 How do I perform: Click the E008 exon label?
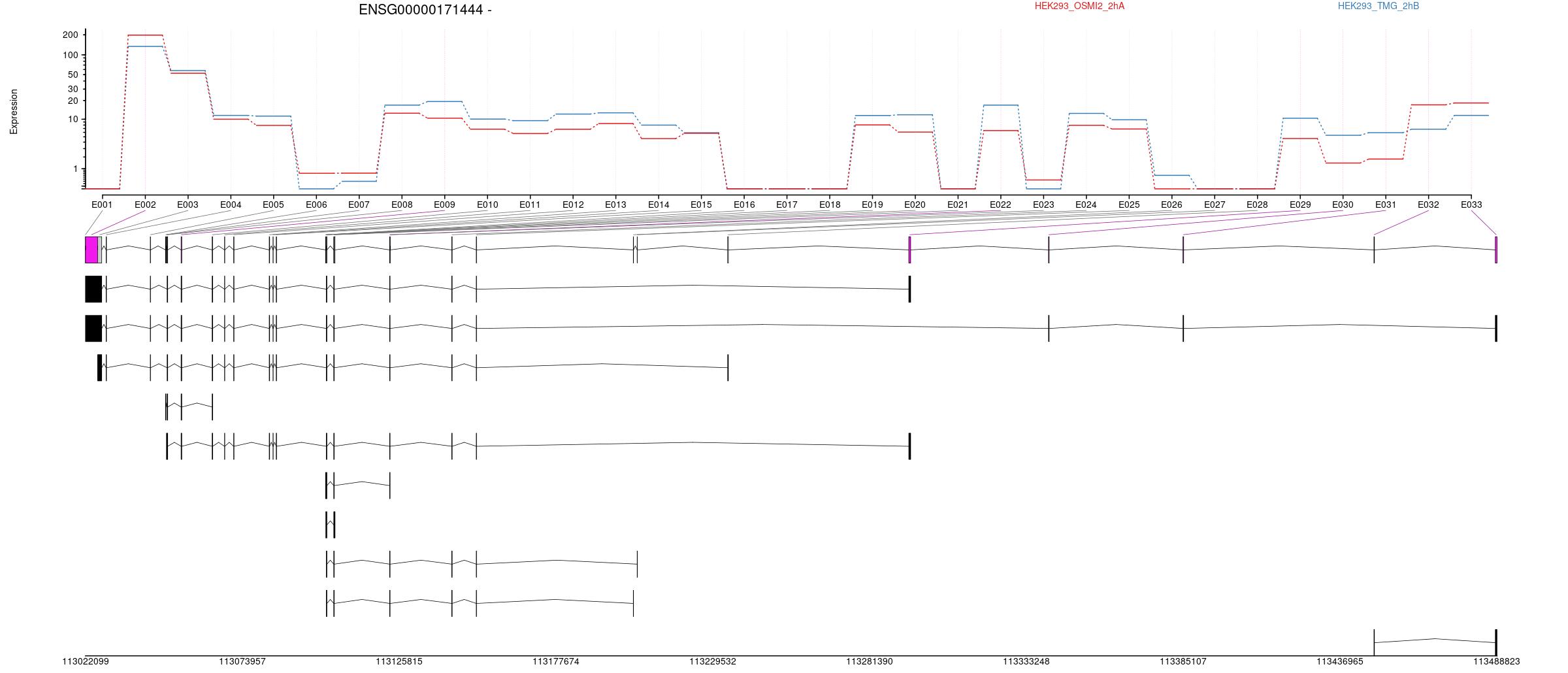(x=402, y=205)
